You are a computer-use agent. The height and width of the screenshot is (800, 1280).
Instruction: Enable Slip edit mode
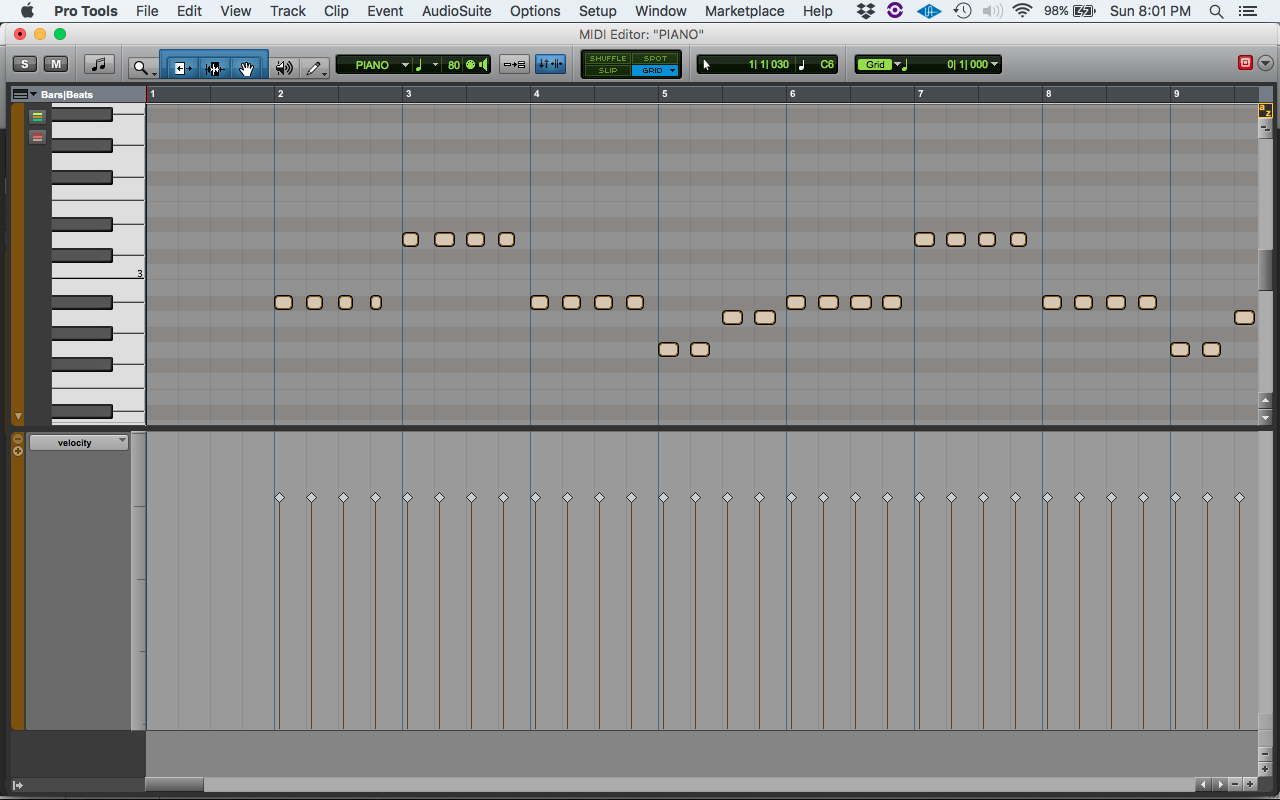click(607, 70)
